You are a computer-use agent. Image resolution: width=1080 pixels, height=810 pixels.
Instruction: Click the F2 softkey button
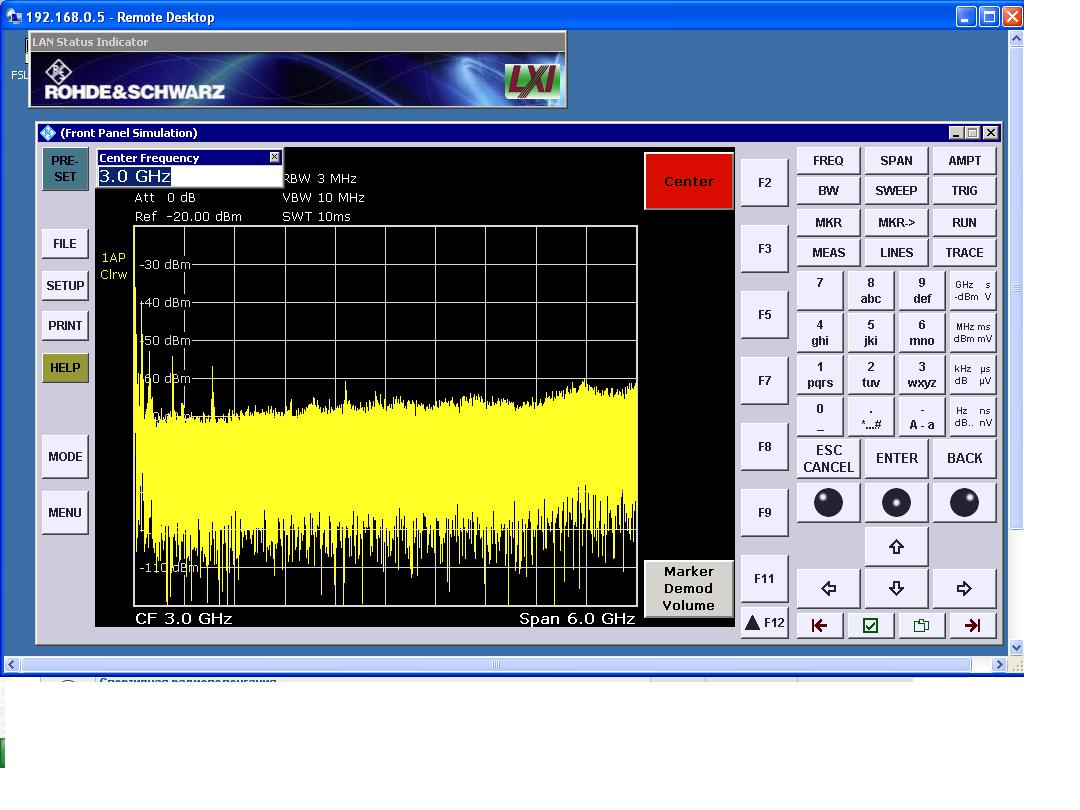[765, 183]
